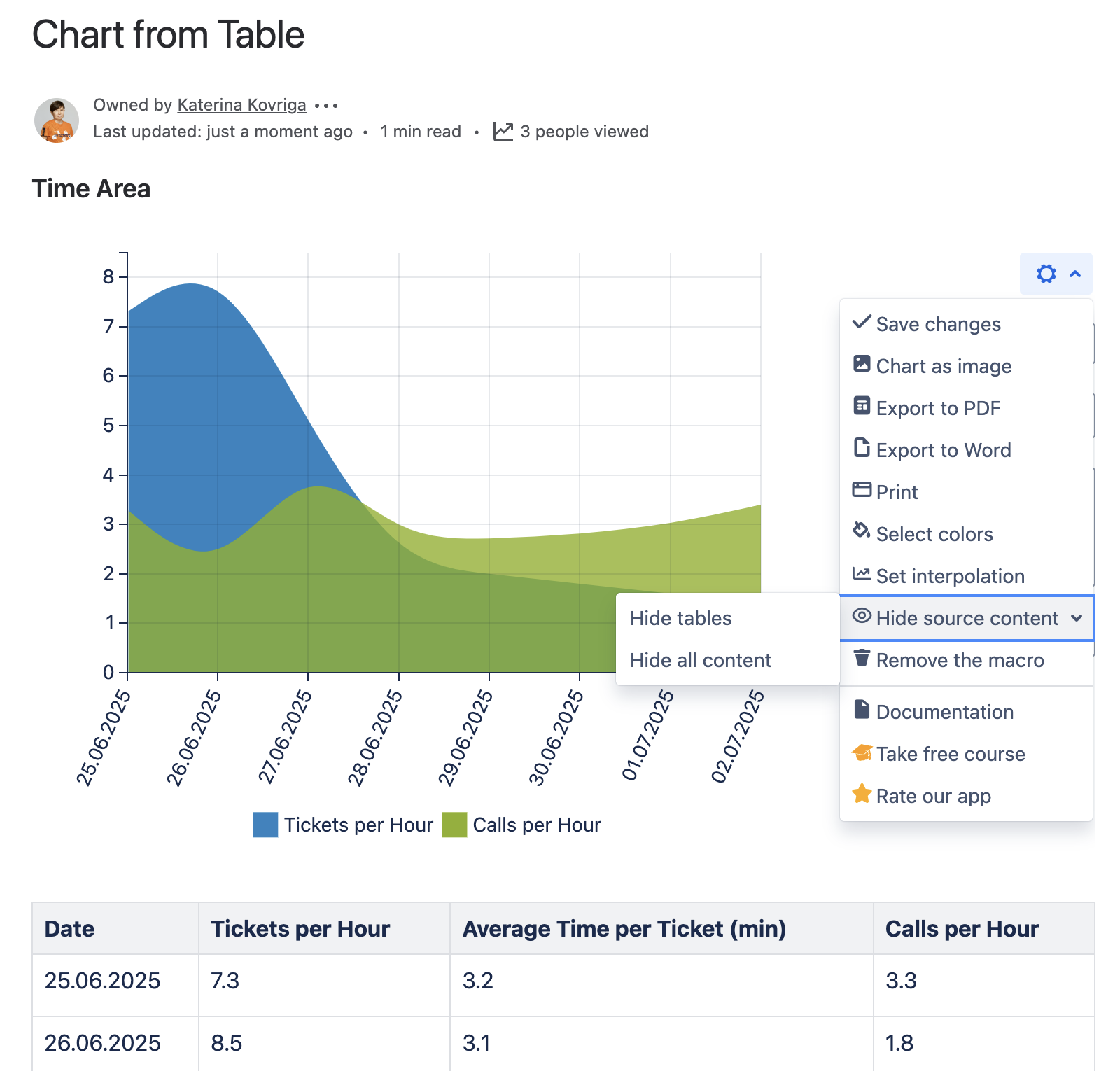The width and height of the screenshot is (1120, 1071).
Task: Click the Select colors paint bucket icon
Action: tap(862, 532)
